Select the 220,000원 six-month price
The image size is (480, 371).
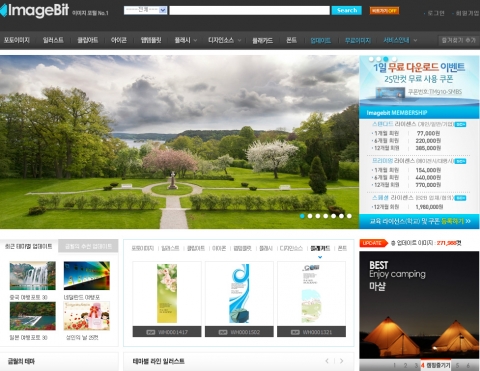[428, 141]
